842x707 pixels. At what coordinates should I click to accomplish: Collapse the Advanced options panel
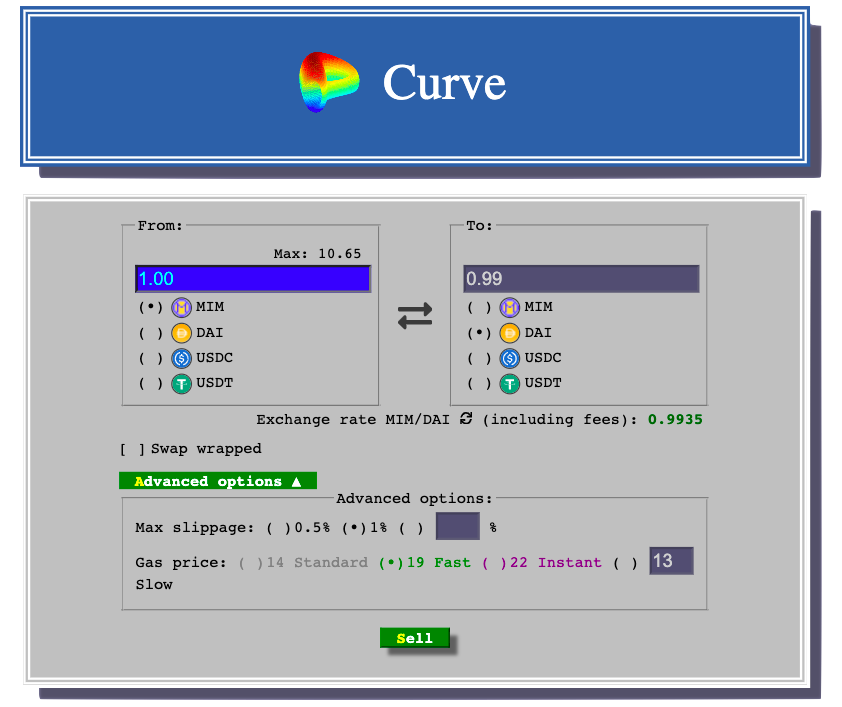[x=218, y=481]
